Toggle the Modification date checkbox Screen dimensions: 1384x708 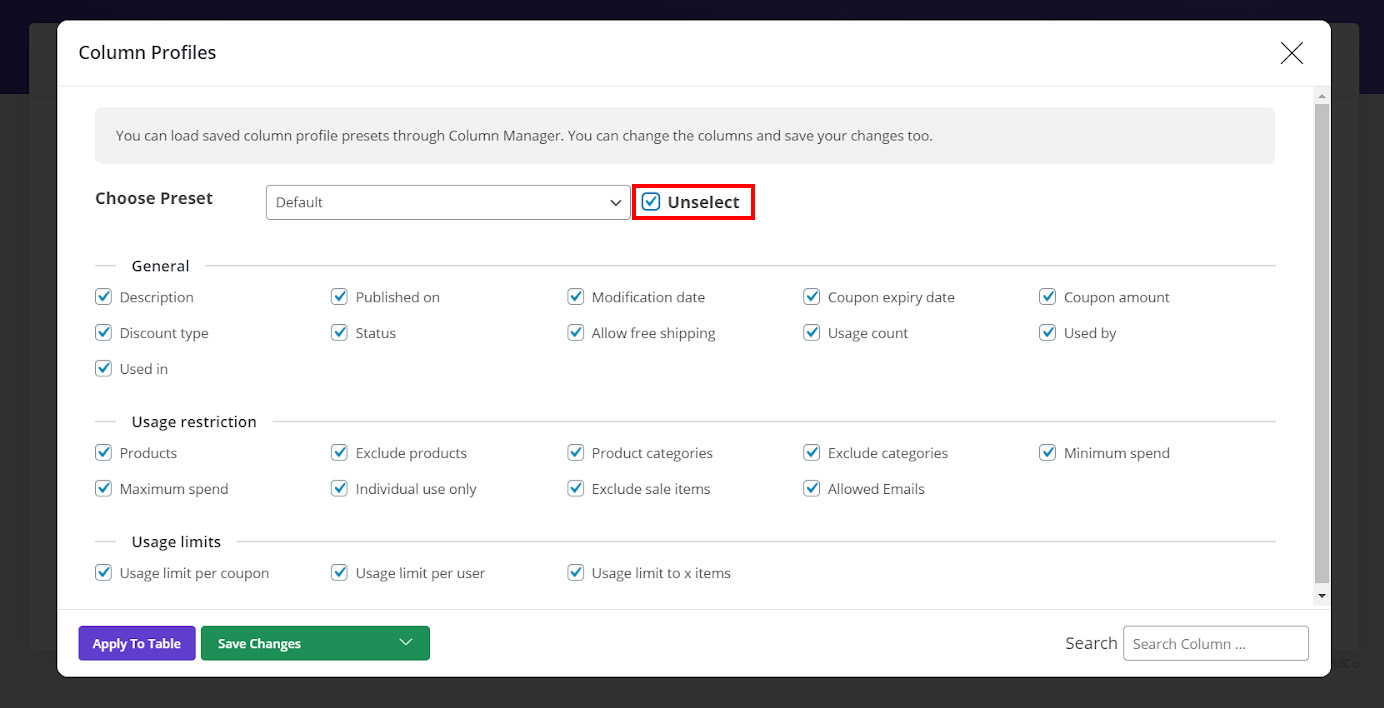[x=575, y=297]
